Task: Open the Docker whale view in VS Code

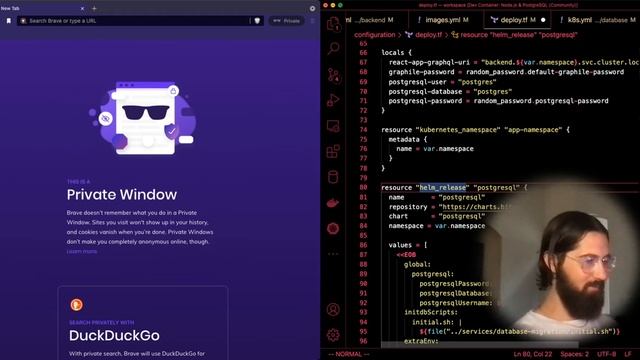Action: [x=333, y=203]
